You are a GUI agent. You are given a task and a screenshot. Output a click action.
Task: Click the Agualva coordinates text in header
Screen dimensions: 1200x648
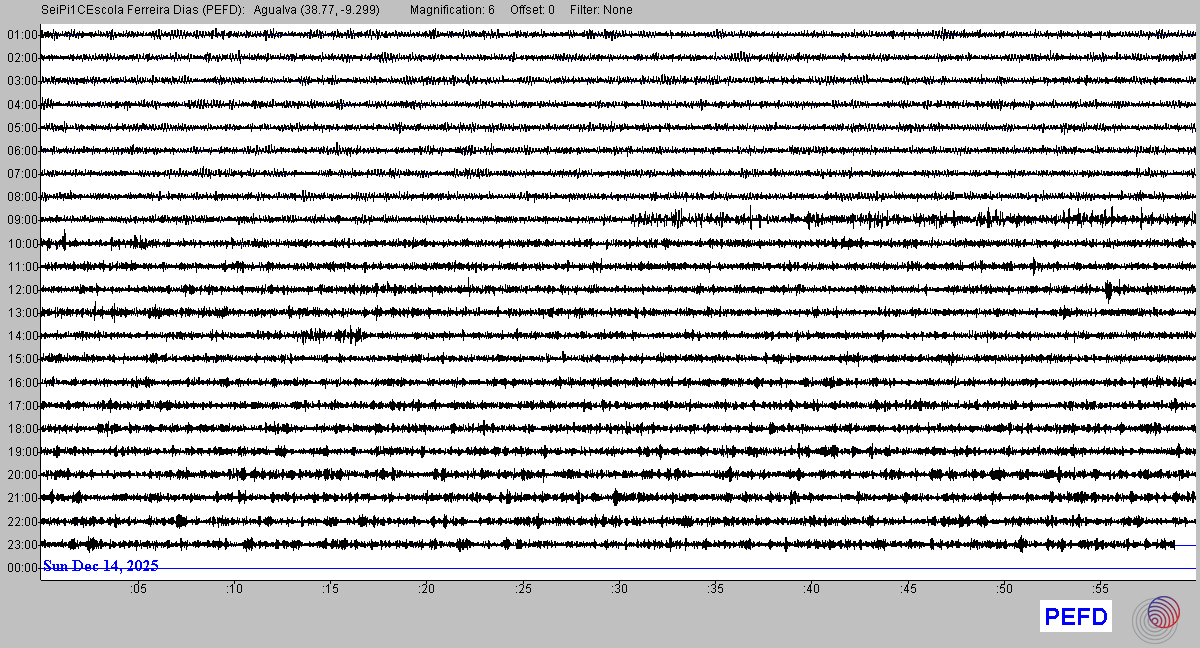point(317,10)
